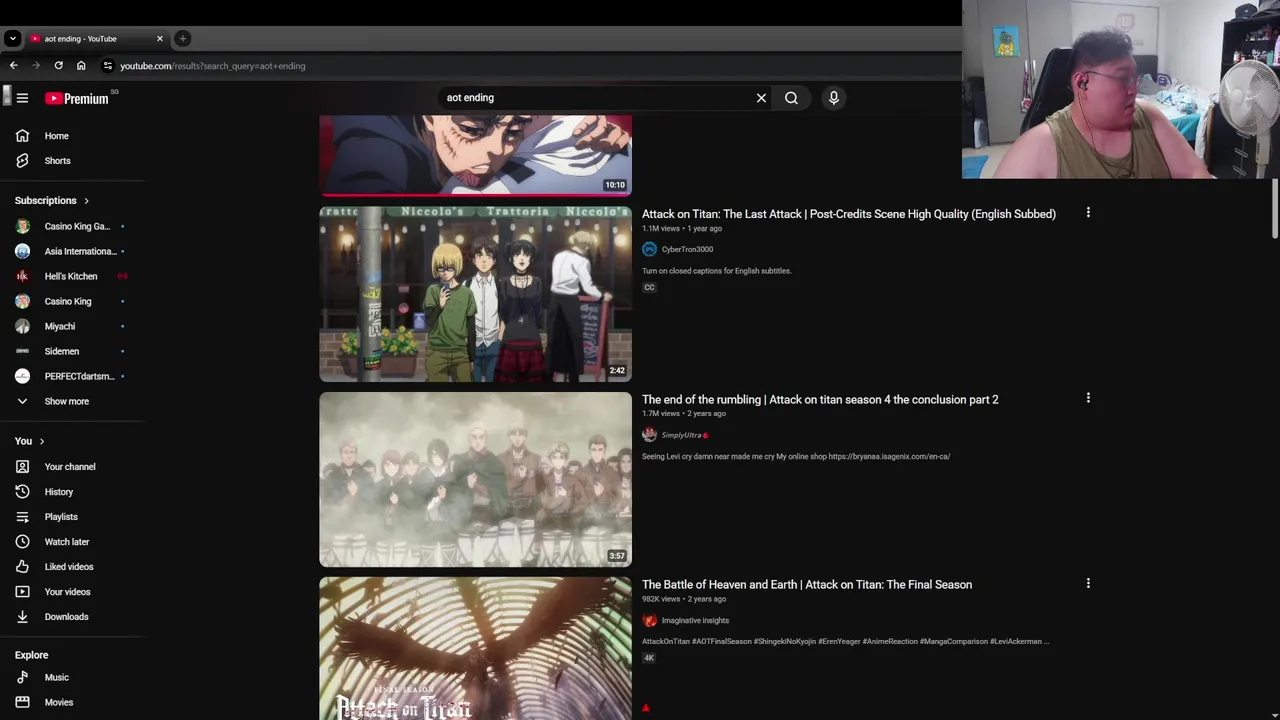
Task: Open options menu for rumbling video
Action: (1088, 398)
